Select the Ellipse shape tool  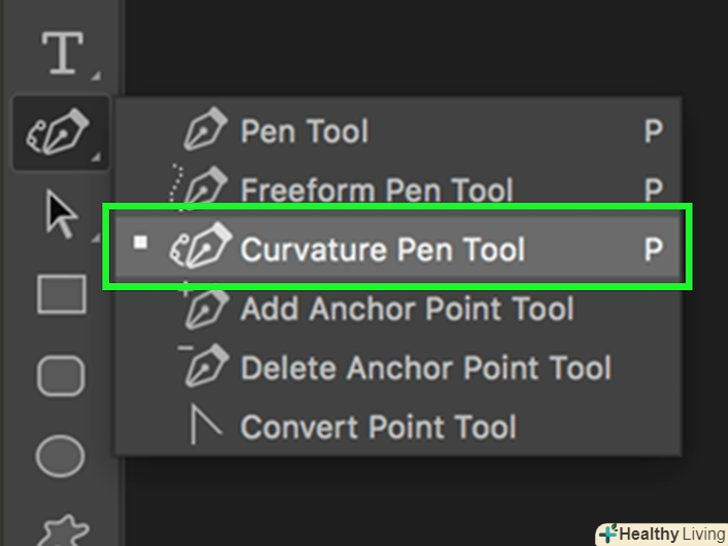coord(62,456)
